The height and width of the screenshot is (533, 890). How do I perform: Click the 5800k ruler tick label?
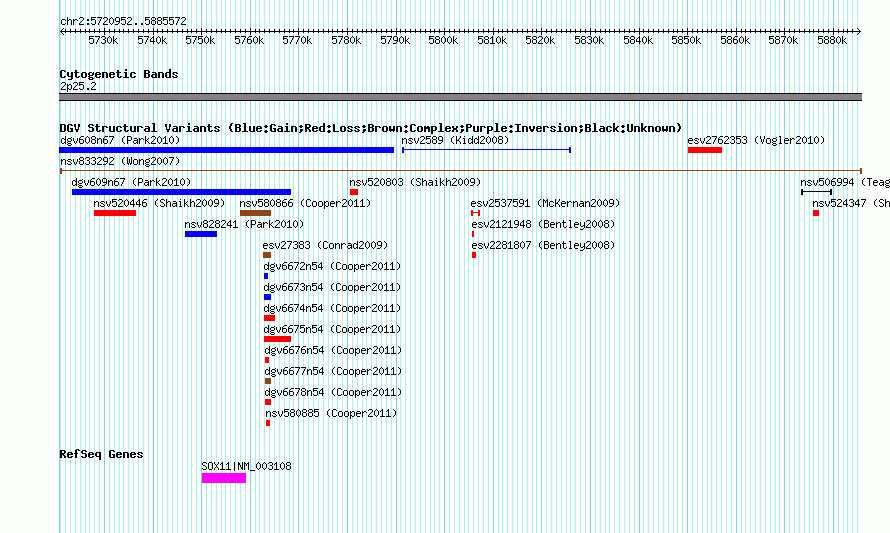(443, 40)
